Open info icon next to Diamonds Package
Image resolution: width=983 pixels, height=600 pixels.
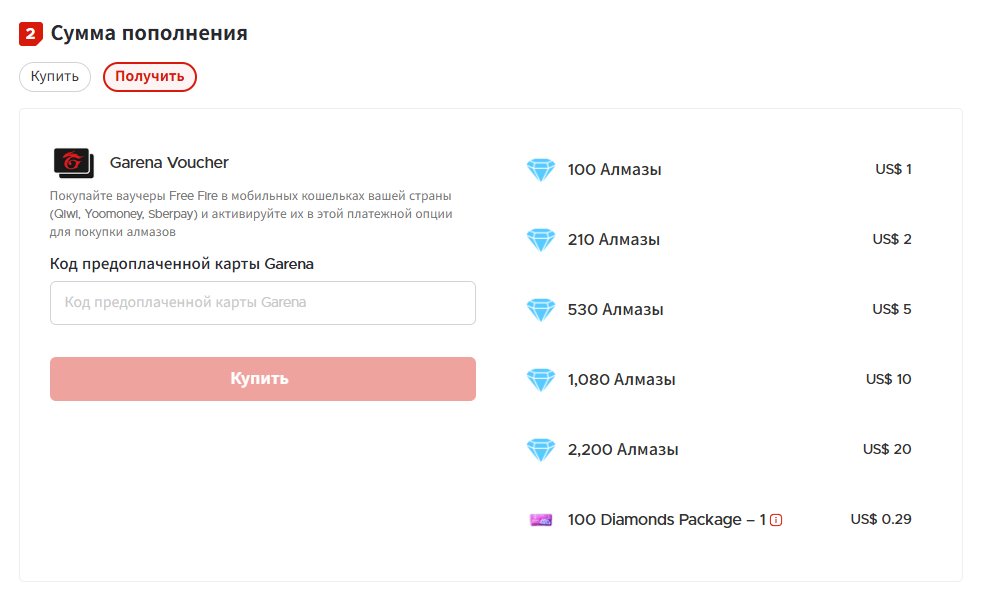coord(776,520)
